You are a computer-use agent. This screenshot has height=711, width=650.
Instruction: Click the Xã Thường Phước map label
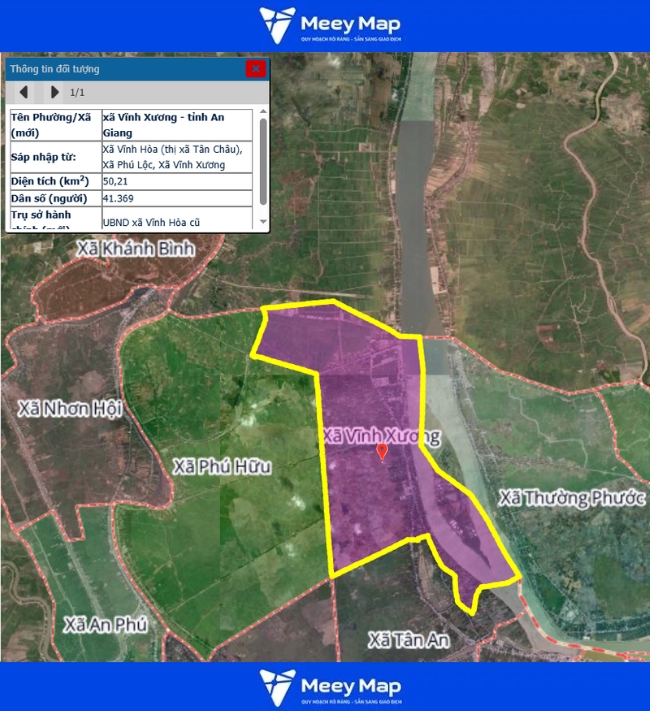(571, 498)
